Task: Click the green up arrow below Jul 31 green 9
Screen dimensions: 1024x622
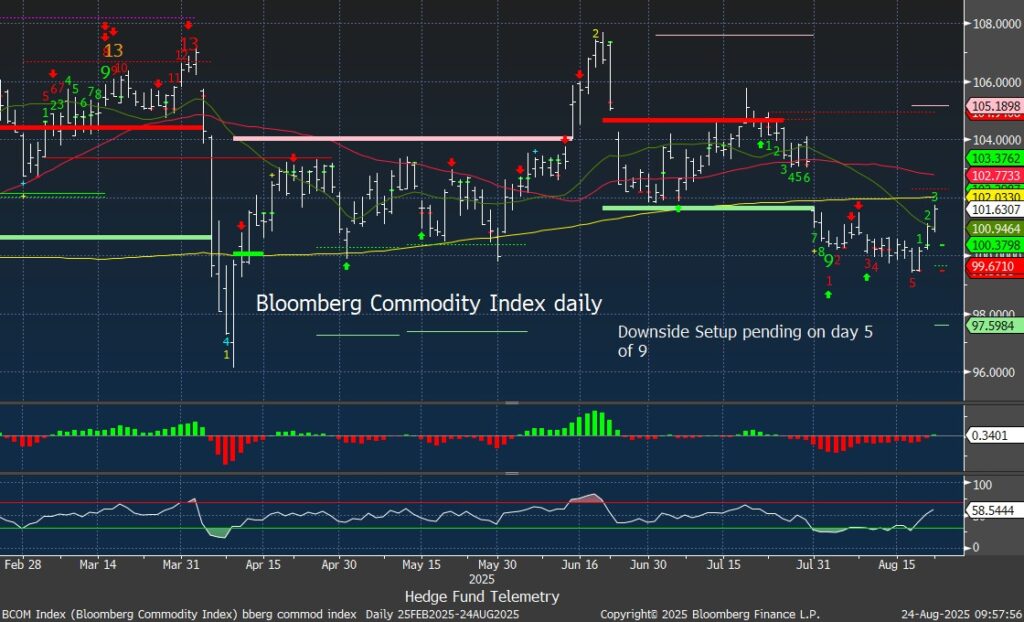Action: click(828, 294)
